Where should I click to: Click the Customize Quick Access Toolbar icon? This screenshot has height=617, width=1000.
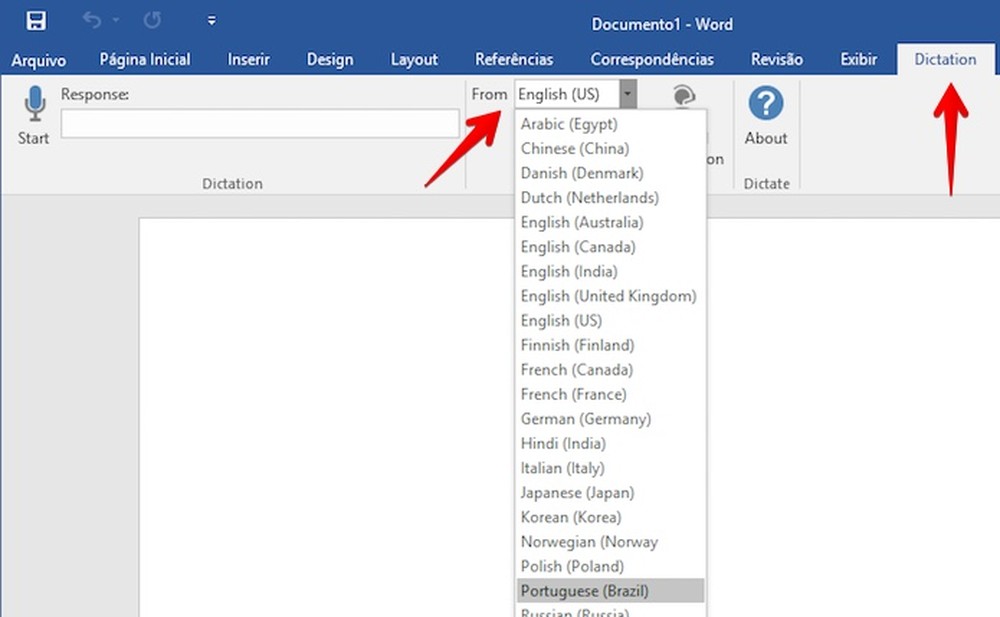click(211, 20)
